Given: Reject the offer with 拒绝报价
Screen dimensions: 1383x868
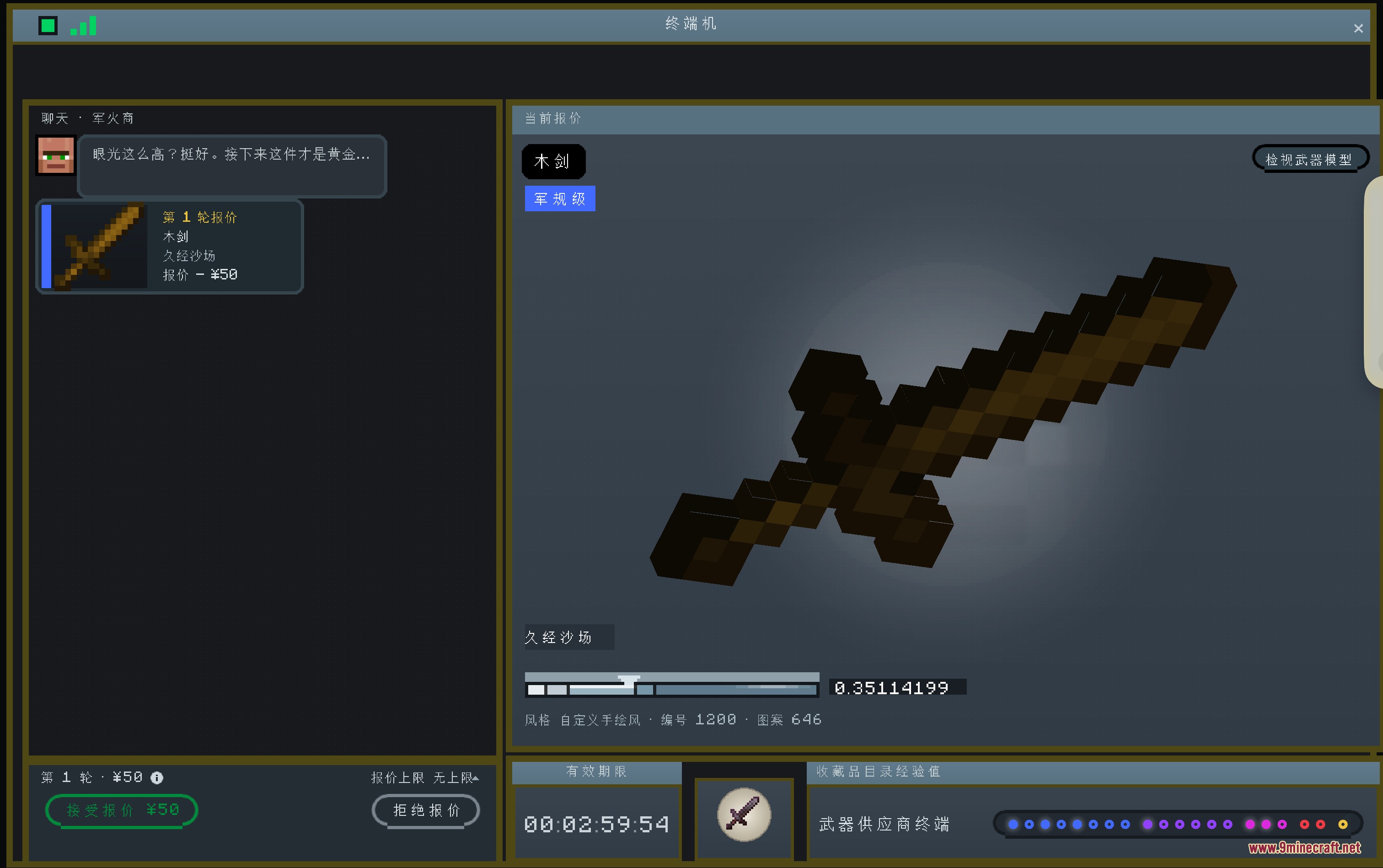Looking at the screenshot, I should 426,810.
